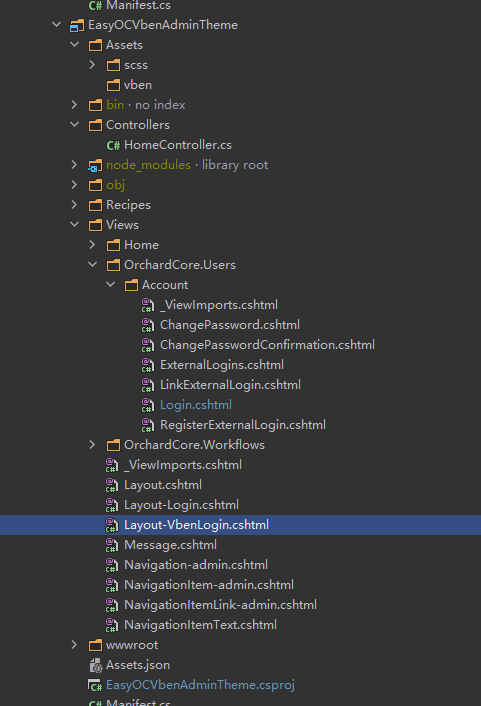The height and width of the screenshot is (706, 481).
Task: Click the wwwroot folder icon
Action: [95, 645]
